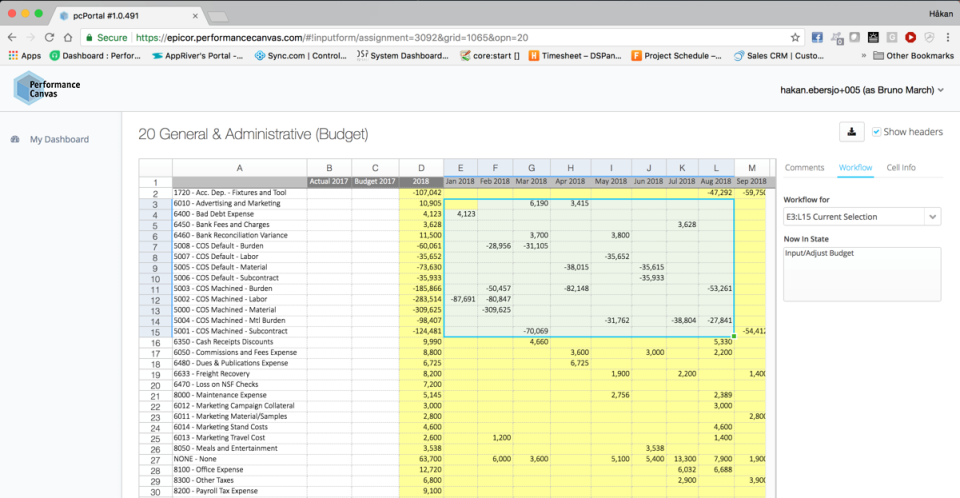Select column D header in the grid
Image resolution: width=960 pixels, height=498 pixels.
[421, 168]
